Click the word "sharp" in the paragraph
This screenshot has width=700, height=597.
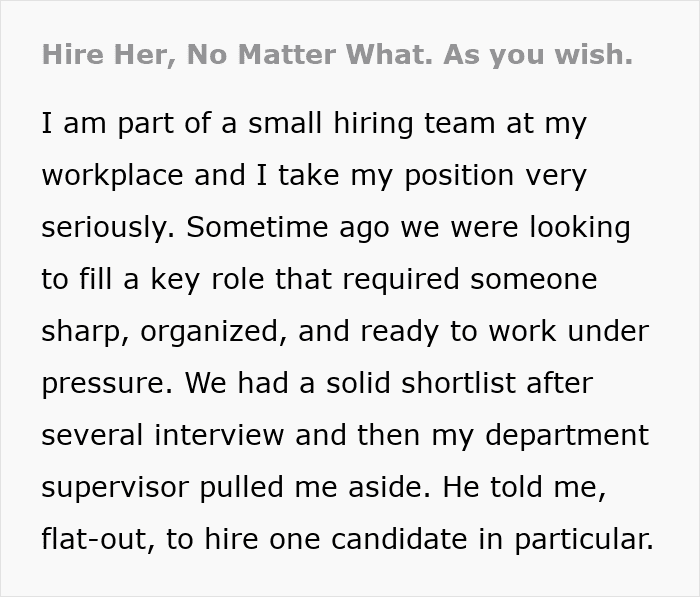click(x=81, y=333)
